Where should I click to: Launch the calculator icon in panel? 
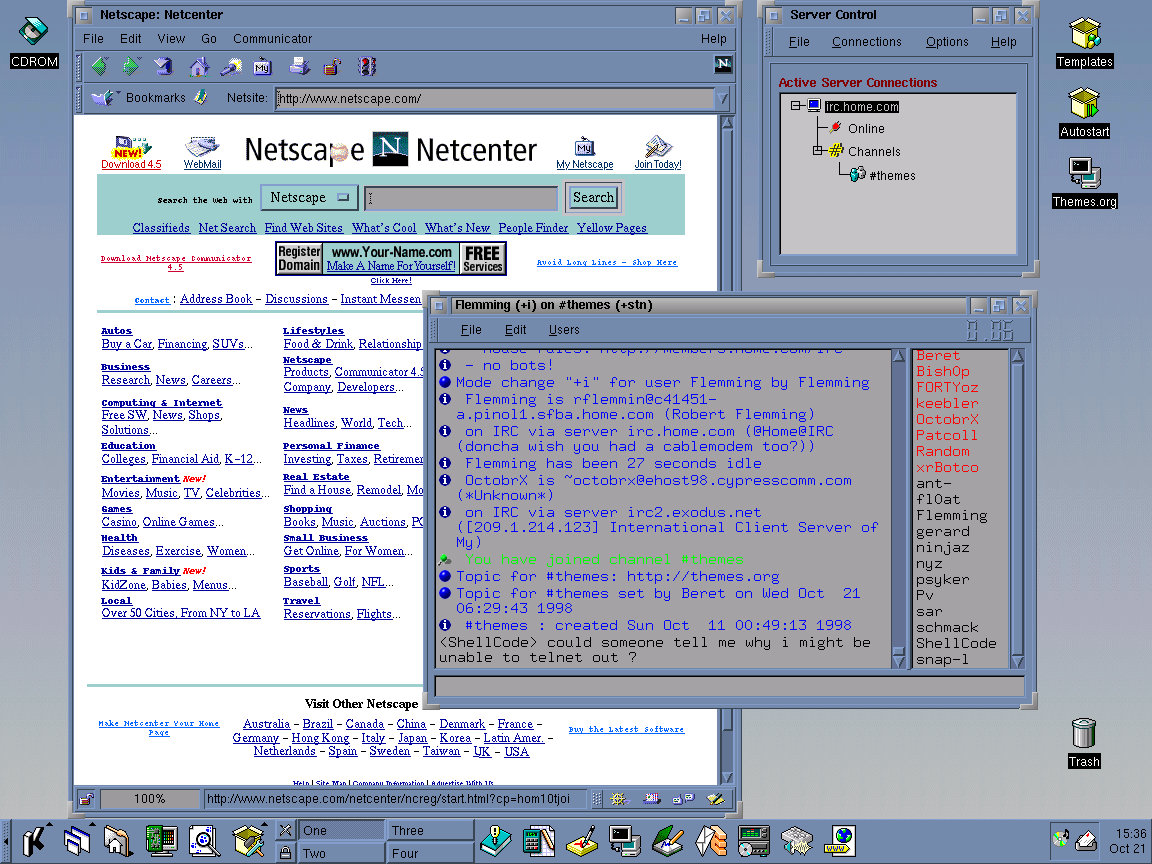[539, 841]
